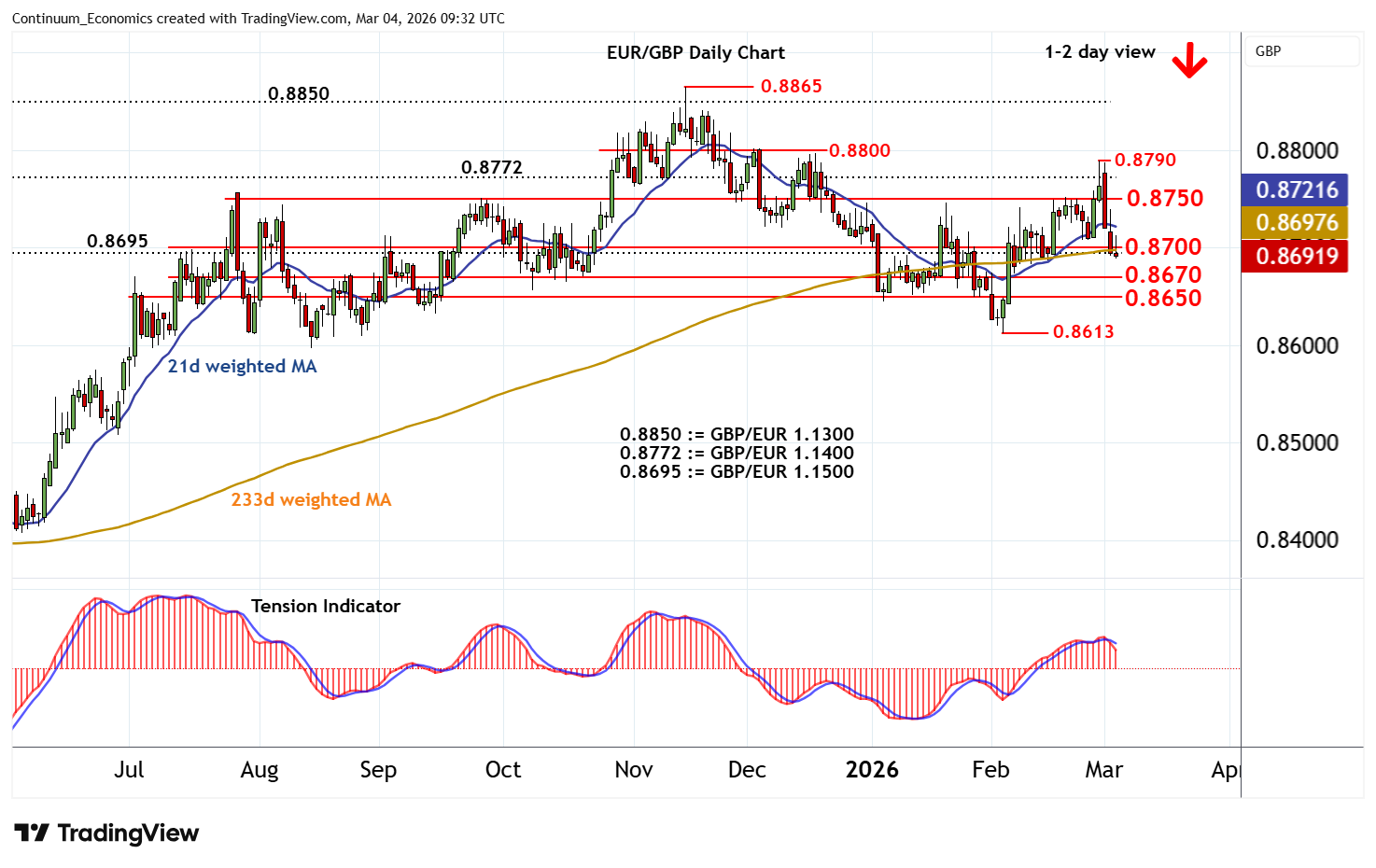Click the 21d weighted MA label

click(x=242, y=367)
